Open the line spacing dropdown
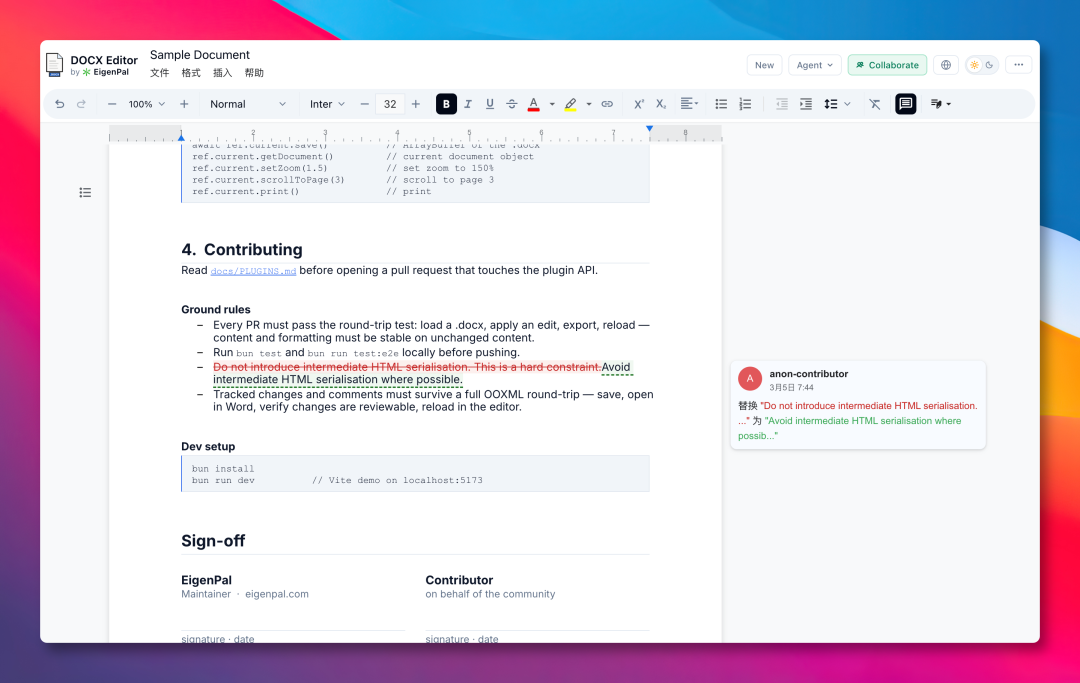 (x=837, y=104)
